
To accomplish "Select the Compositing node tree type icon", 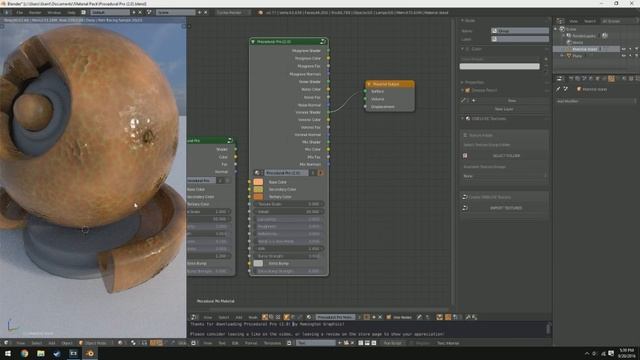I will [271, 317].
